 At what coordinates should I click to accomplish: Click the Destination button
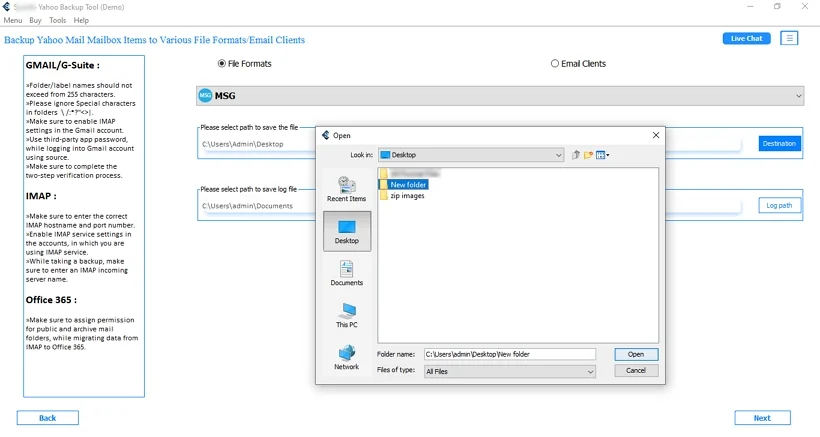[x=779, y=143]
